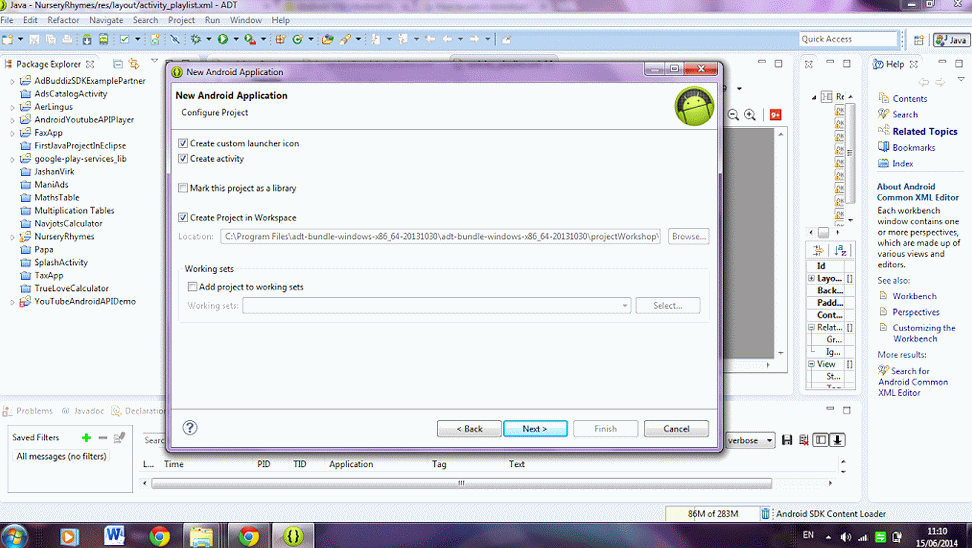Expand the FaxApp project node

click(12, 133)
